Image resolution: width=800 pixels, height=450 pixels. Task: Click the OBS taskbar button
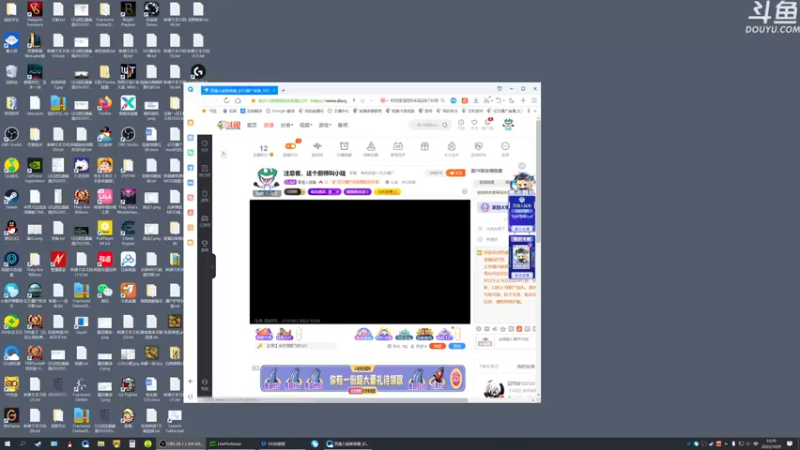point(180,444)
